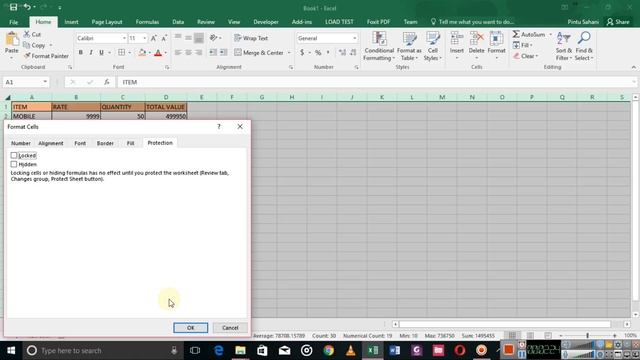Expand the Clear dropdown in Editing group
The height and width of the screenshot is (360, 640).
pos(537,56)
